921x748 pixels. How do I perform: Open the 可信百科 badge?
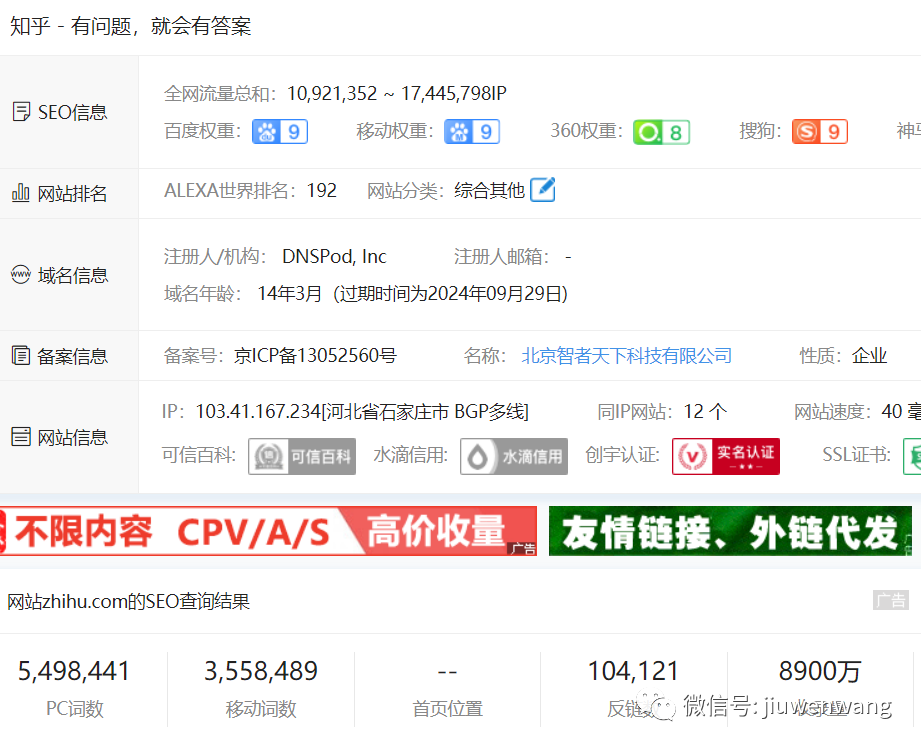[302, 456]
